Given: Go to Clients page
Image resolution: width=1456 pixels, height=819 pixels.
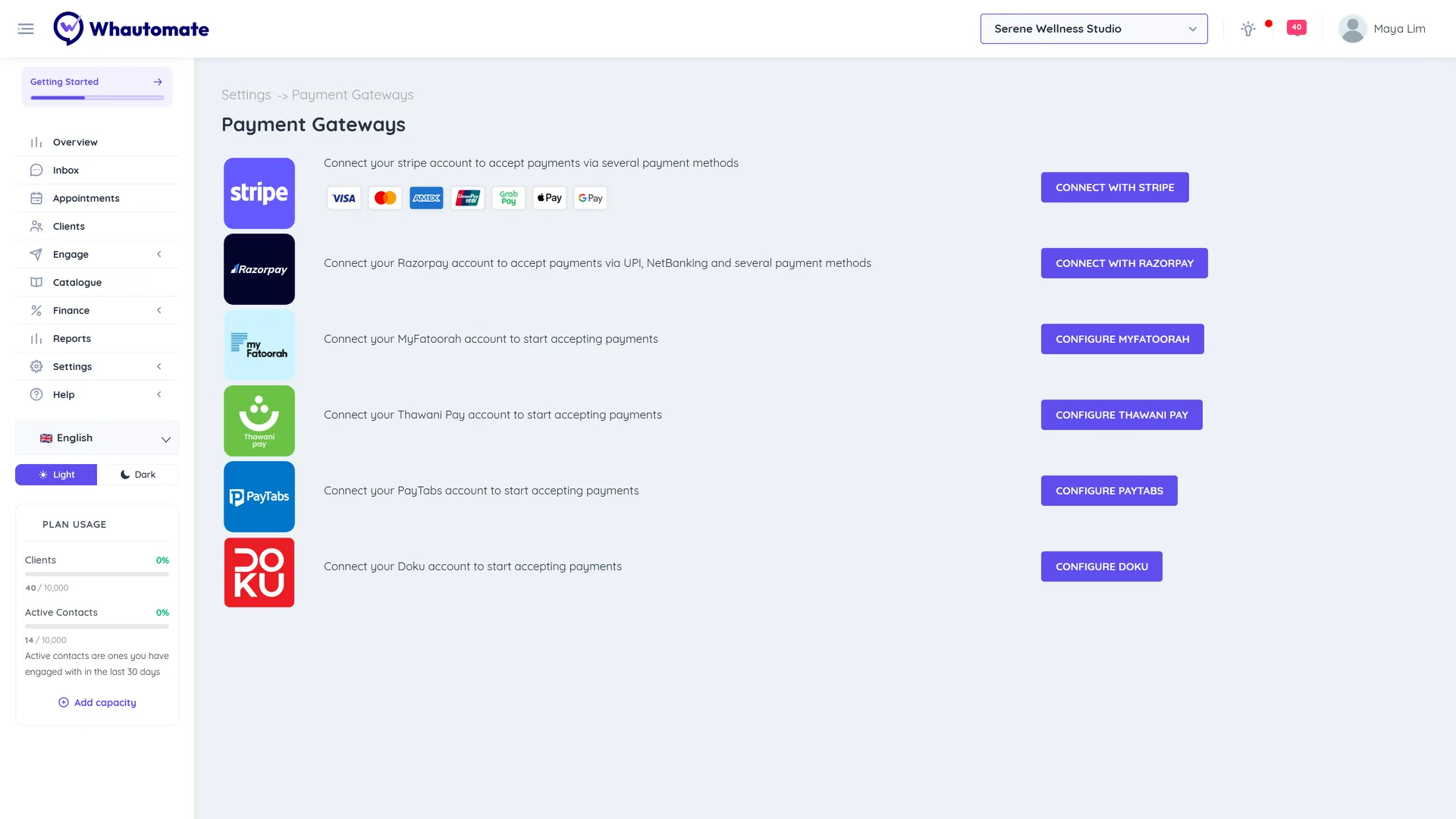Looking at the screenshot, I should tap(97, 226).
